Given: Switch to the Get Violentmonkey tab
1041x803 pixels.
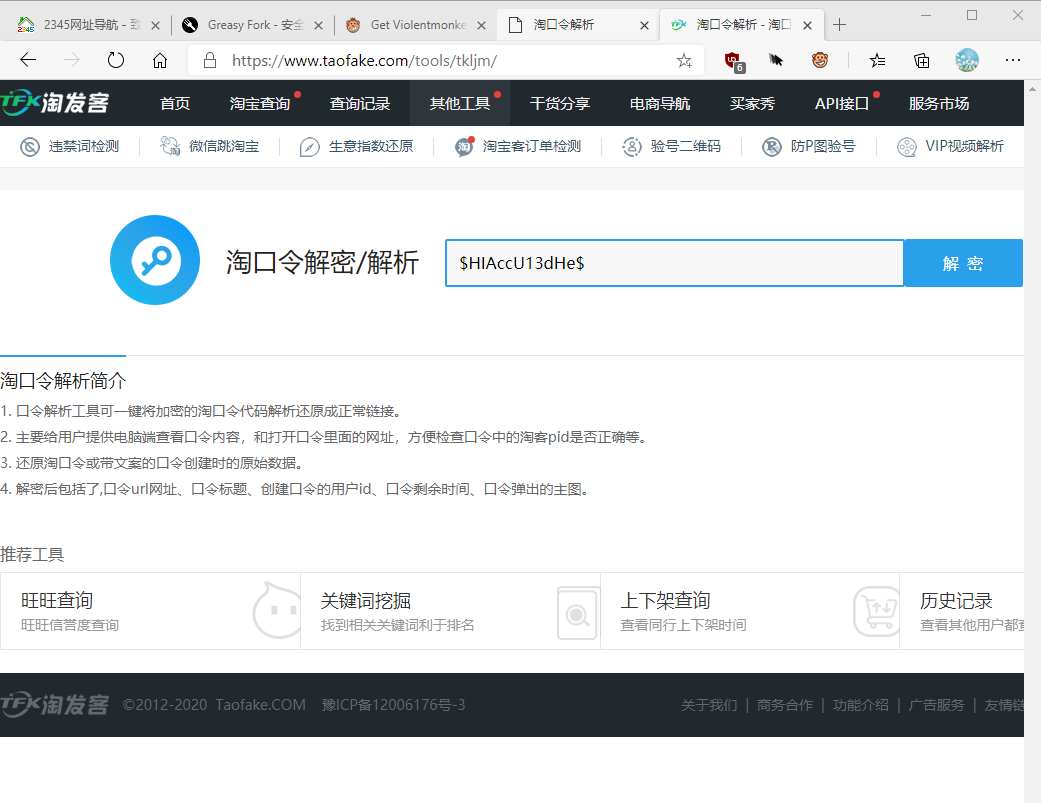Looking at the screenshot, I should [415, 25].
